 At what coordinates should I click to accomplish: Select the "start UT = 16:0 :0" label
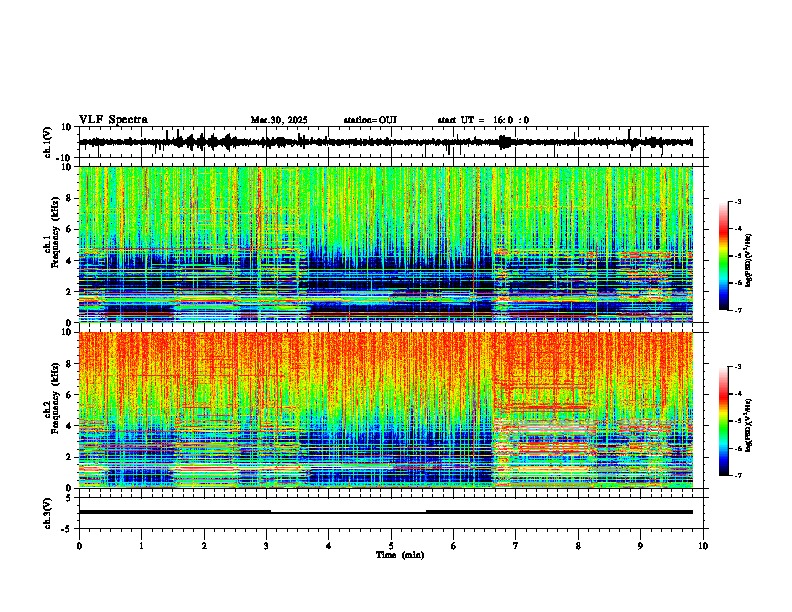tap(483, 120)
